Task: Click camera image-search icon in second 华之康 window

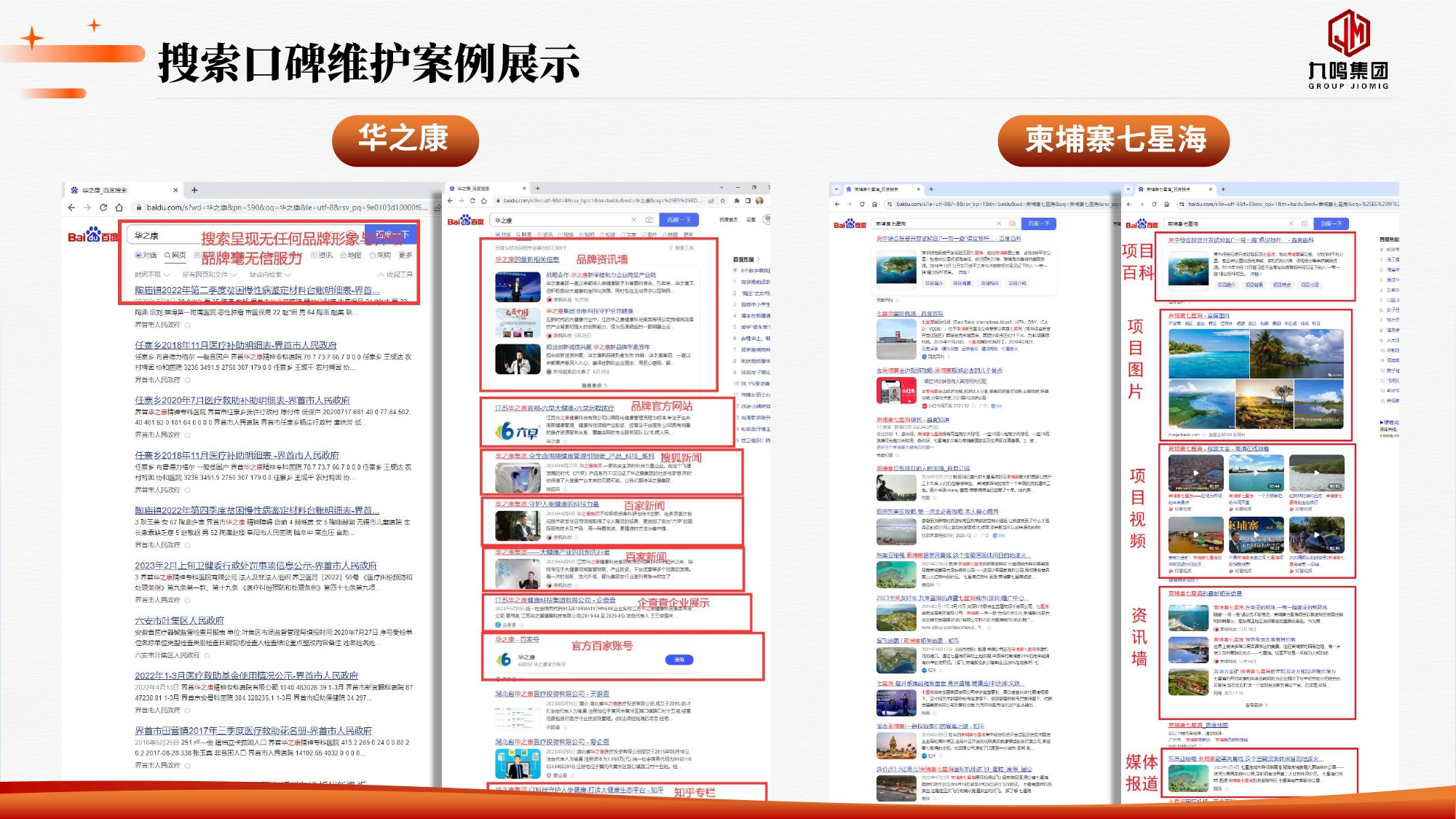Action: (649, 220)
